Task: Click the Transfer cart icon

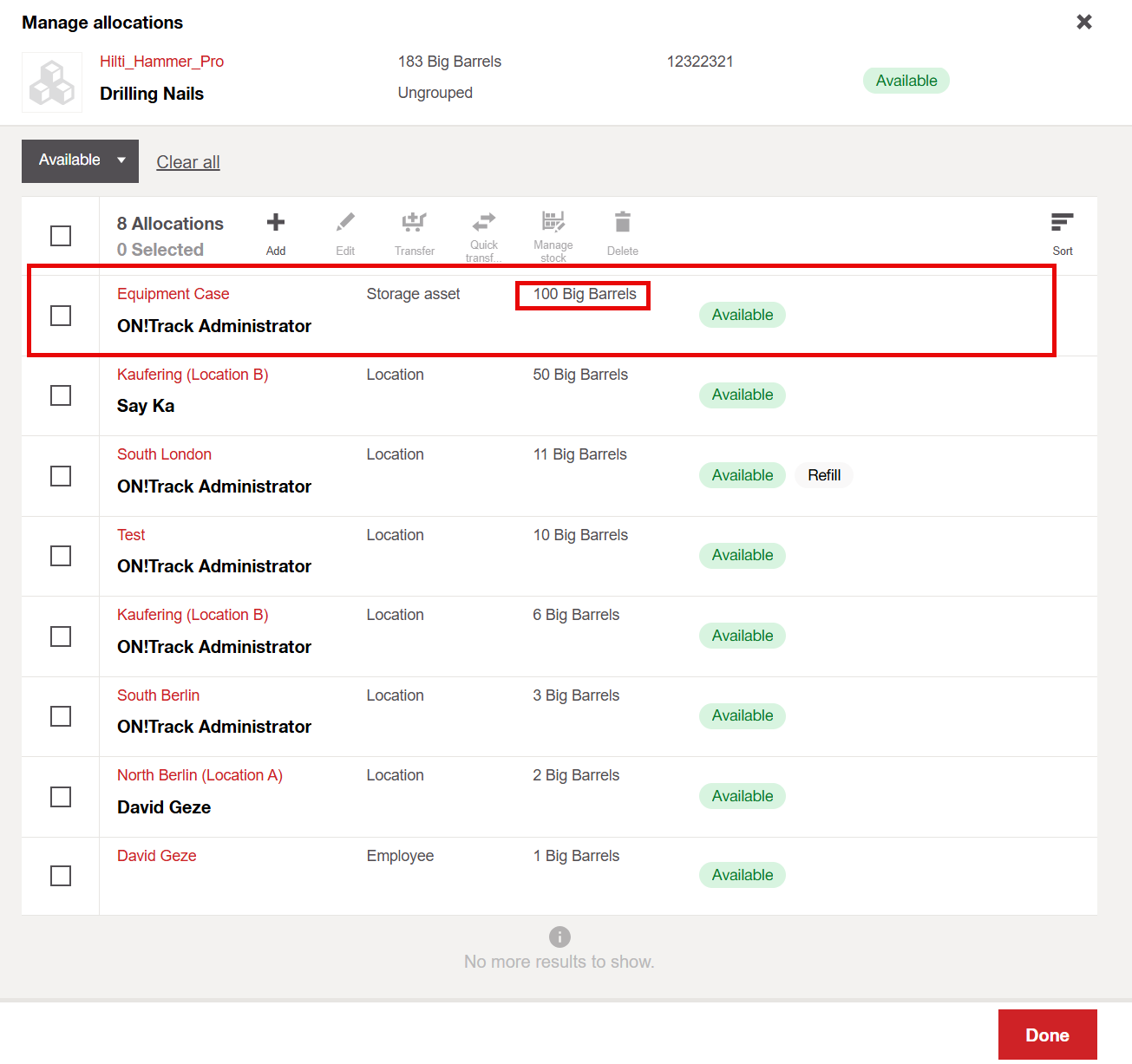Action: click(414, 224)
